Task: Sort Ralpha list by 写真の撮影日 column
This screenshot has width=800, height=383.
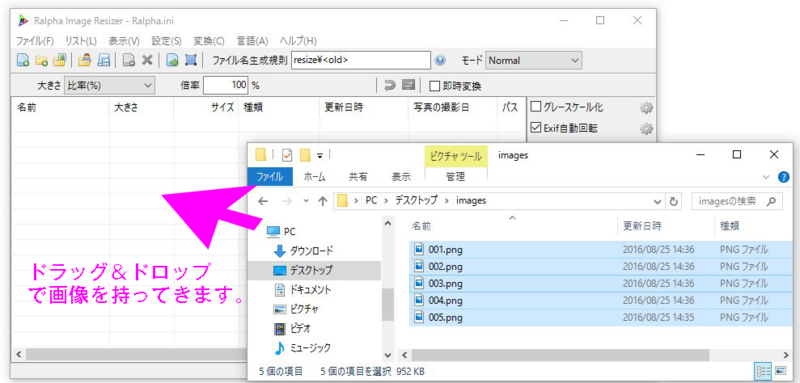Action: click(440, 108)
